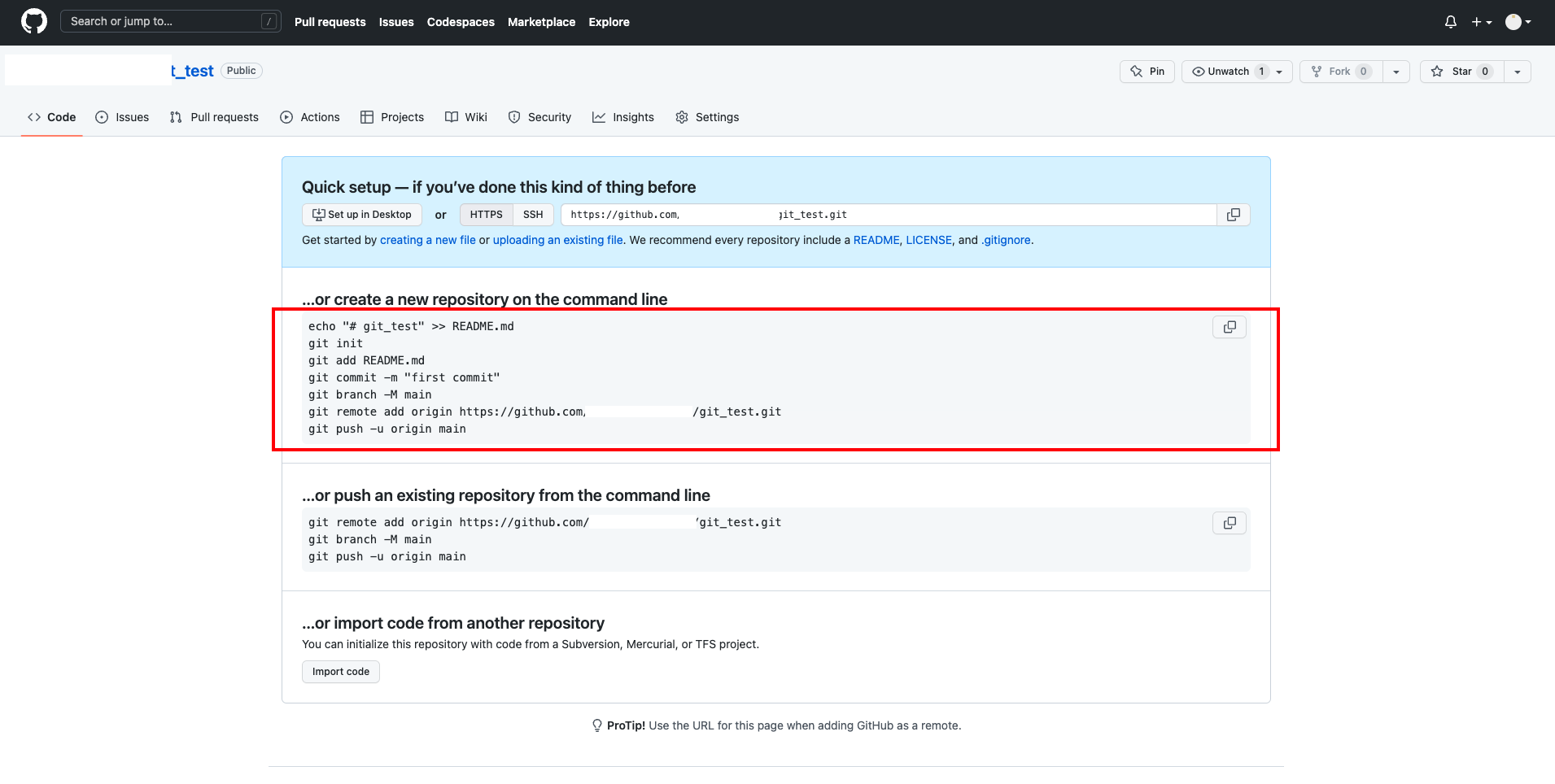The height and width of the screenshot is (784, 1555).
Task: Select the HTTPS protocol option
Action: [x=486, y=214]
